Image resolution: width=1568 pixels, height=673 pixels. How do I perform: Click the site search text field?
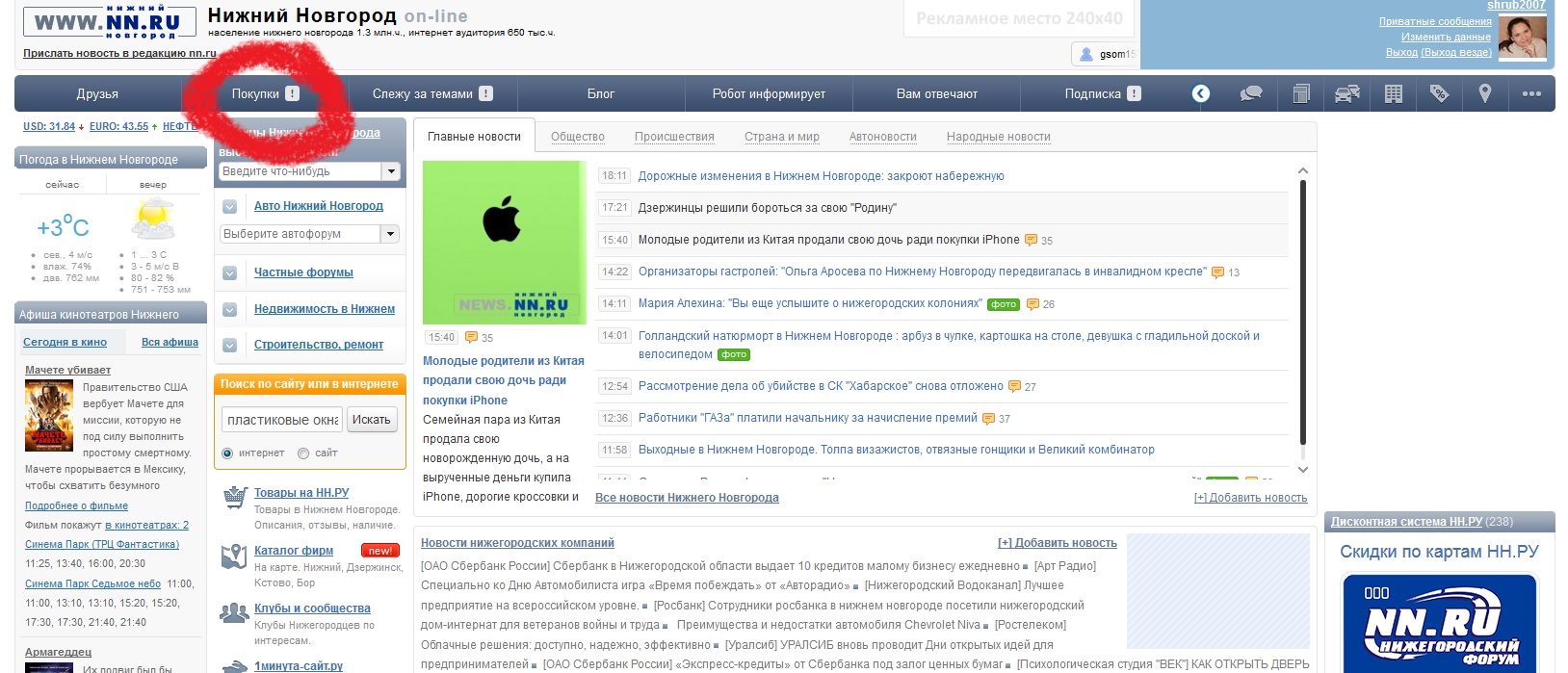pos(283,420)
